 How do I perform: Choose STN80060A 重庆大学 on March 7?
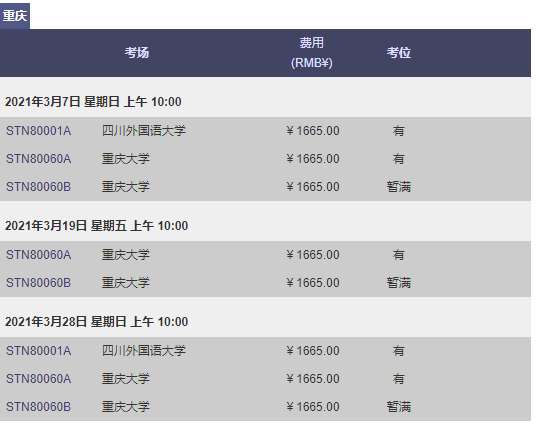click(265, 159)
